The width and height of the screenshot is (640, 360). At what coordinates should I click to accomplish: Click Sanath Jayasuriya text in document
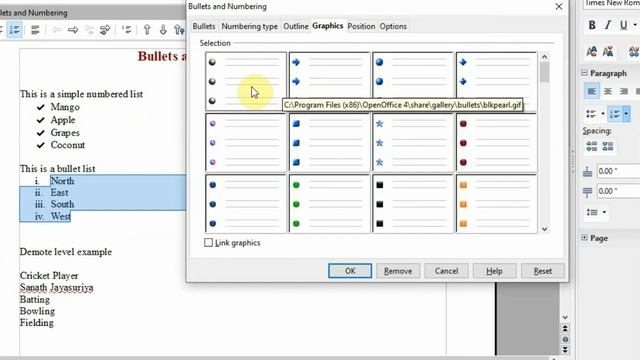tap(56, 287)
